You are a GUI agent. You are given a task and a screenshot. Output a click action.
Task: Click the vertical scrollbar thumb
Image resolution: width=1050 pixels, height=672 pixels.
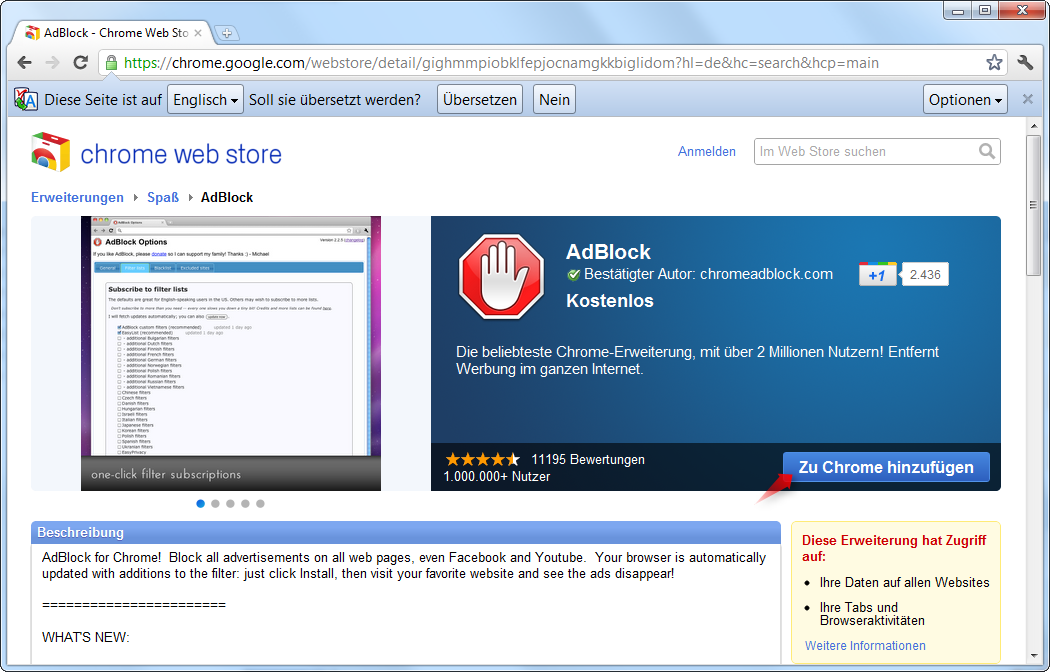[x=1034, y=204]
